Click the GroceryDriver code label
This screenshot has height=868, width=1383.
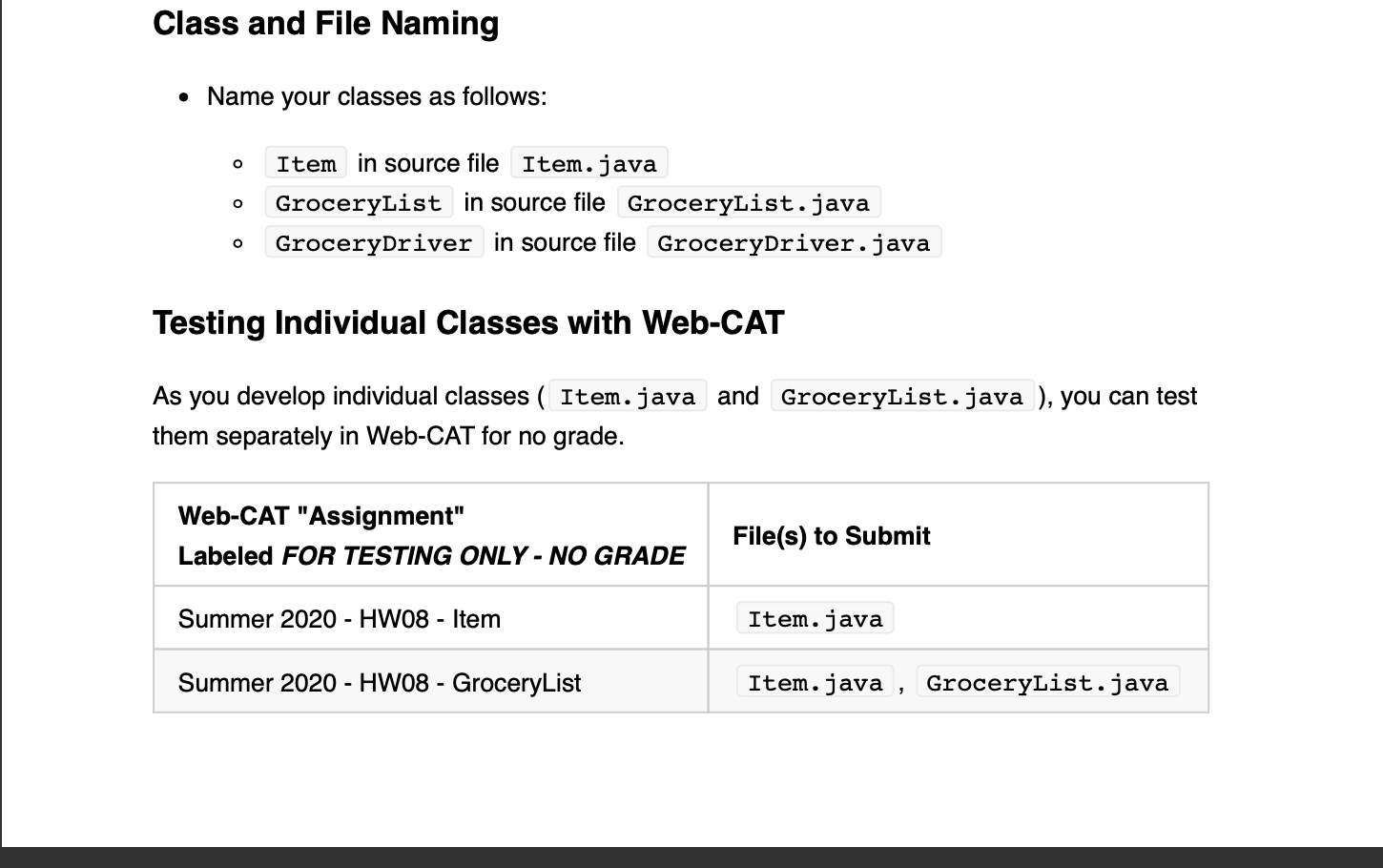[373, 242]
